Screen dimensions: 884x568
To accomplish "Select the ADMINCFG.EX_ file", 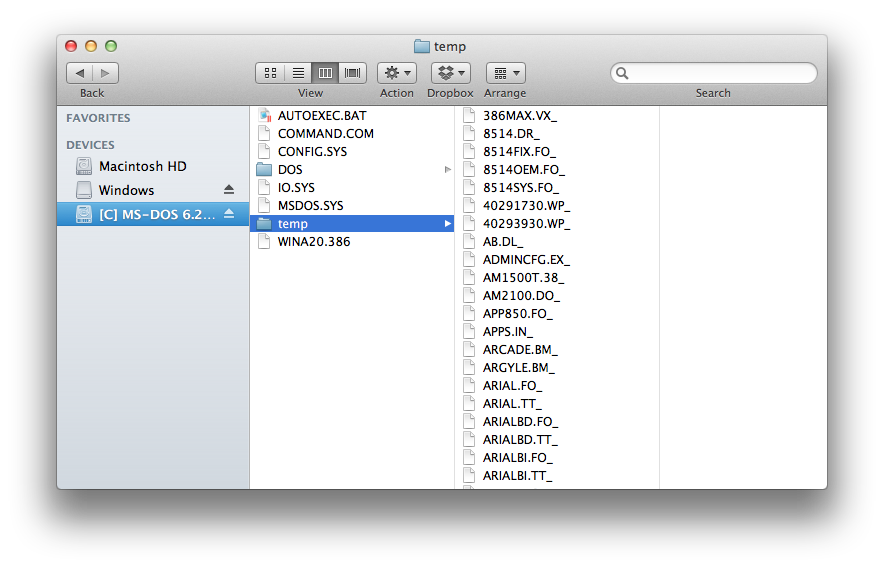I will tap(557, 260).
